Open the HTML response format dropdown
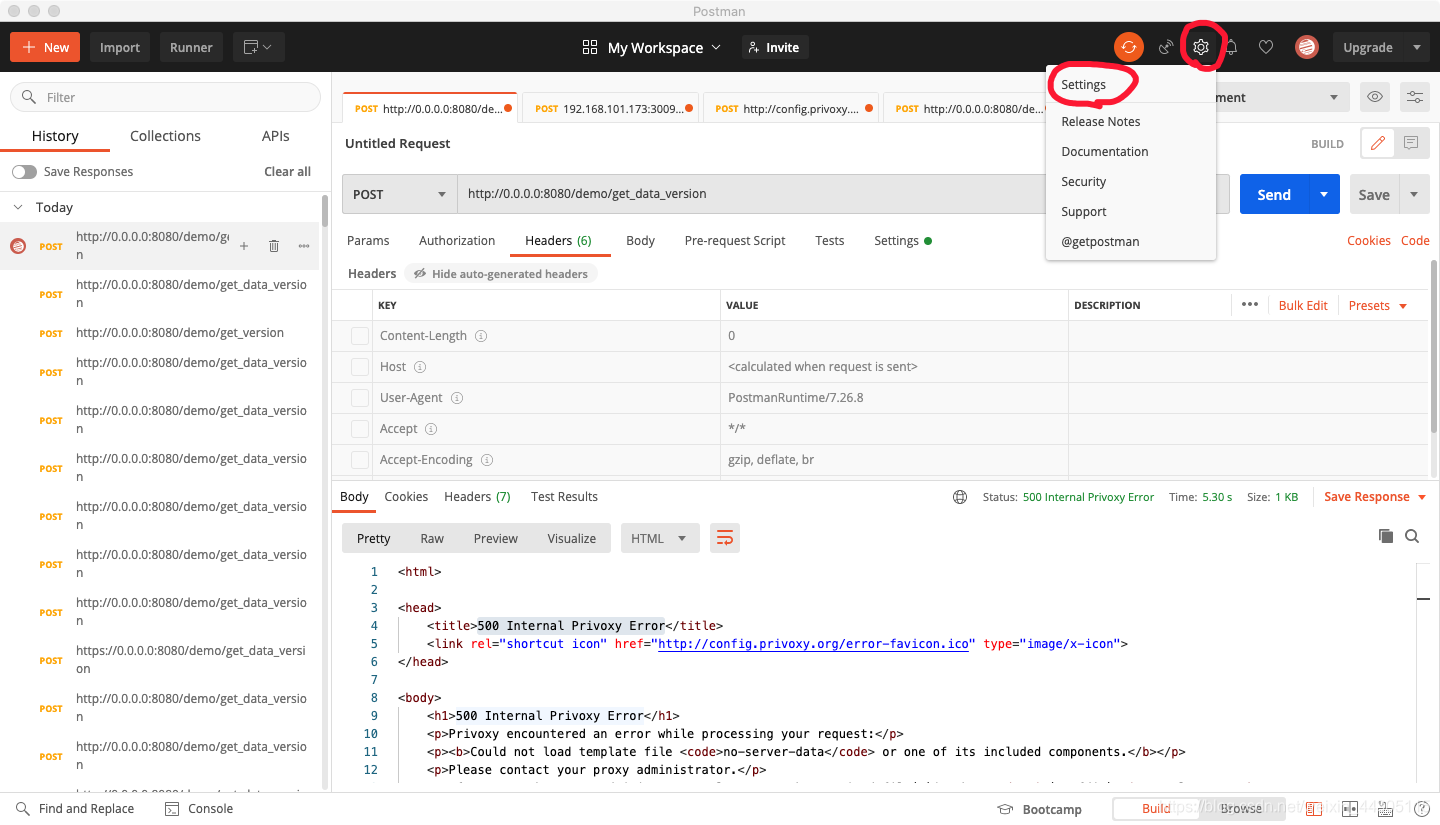1440x825 pixels. tap(659, 537)
